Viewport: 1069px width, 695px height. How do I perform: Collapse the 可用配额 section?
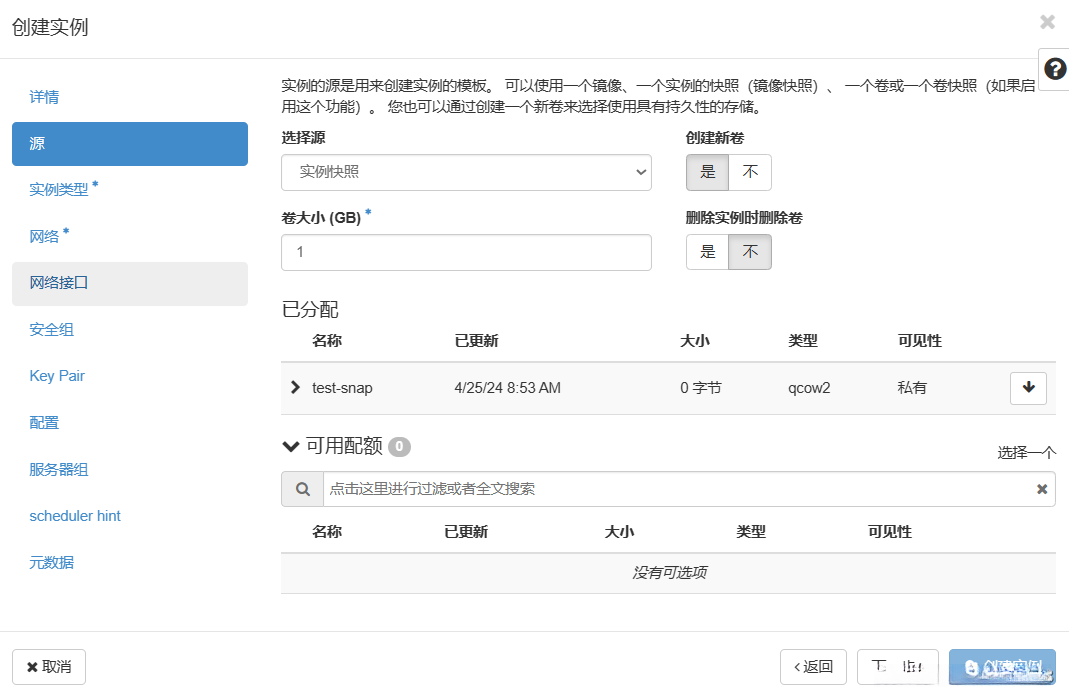point(291,446)
